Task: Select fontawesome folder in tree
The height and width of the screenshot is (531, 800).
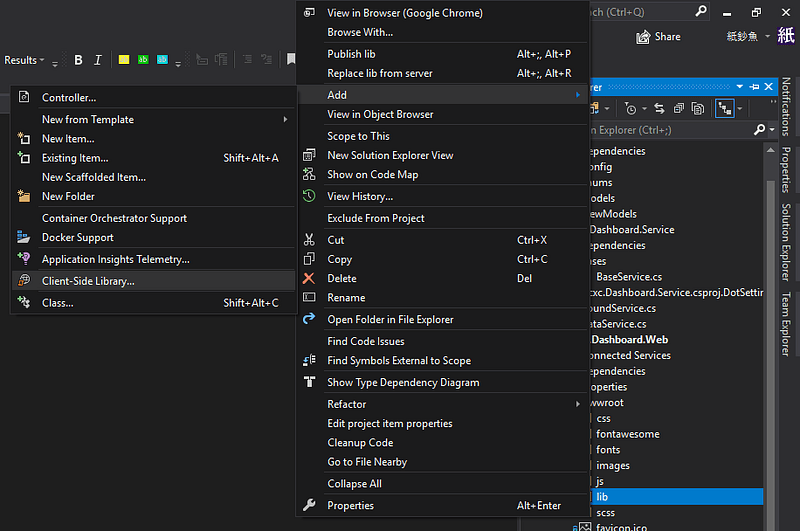Action: tap(628, 434)
